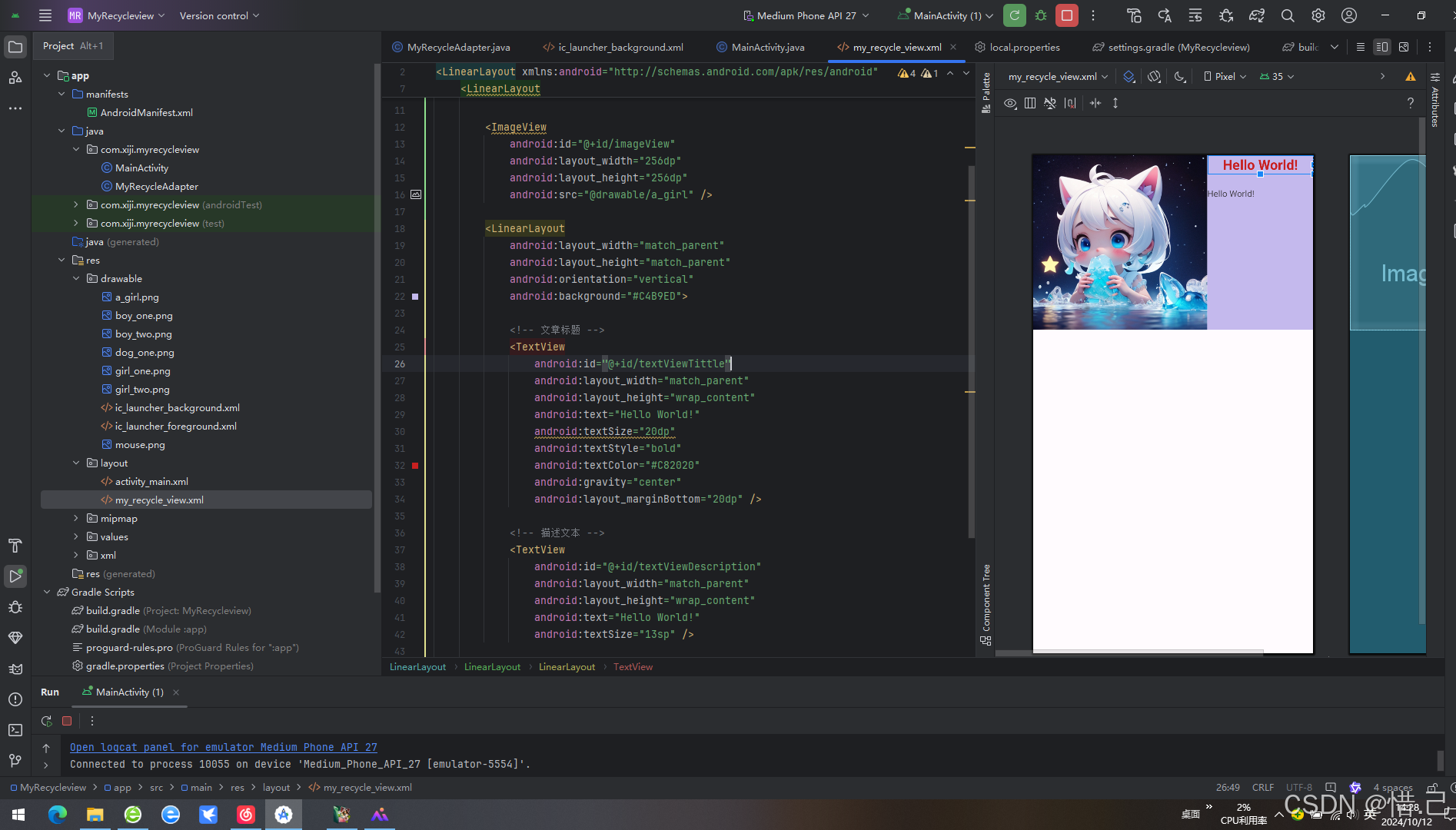Close the my_recycle_view.xml tab
The height and width of the screenshot is (830, 1456).
point(954,47)
